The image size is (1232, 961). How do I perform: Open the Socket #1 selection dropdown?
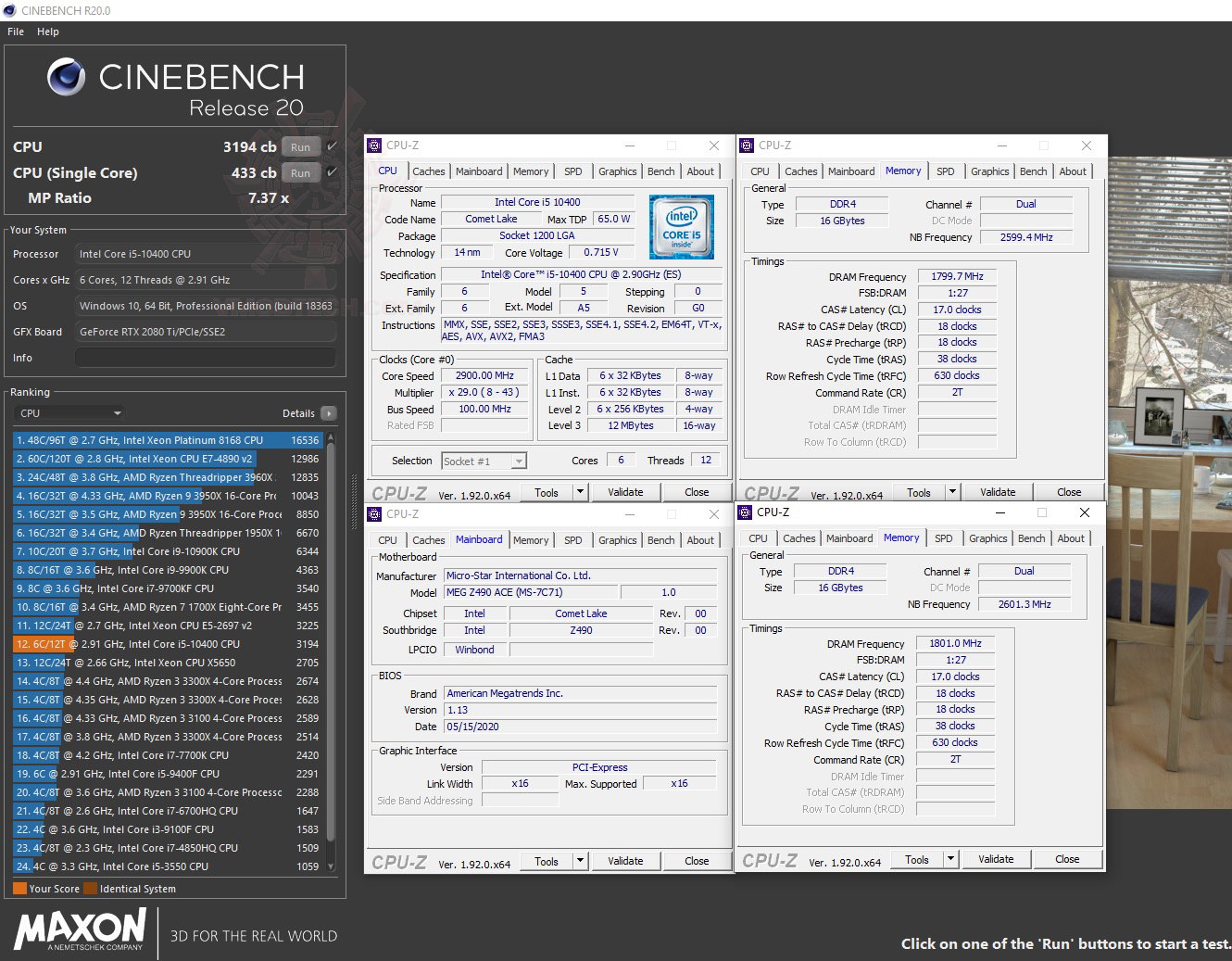tap(484, 461)
